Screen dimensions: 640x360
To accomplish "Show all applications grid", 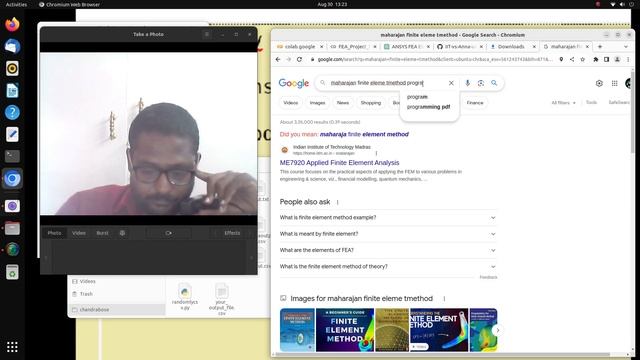I will pyautogui.click(x=12, y=347).
